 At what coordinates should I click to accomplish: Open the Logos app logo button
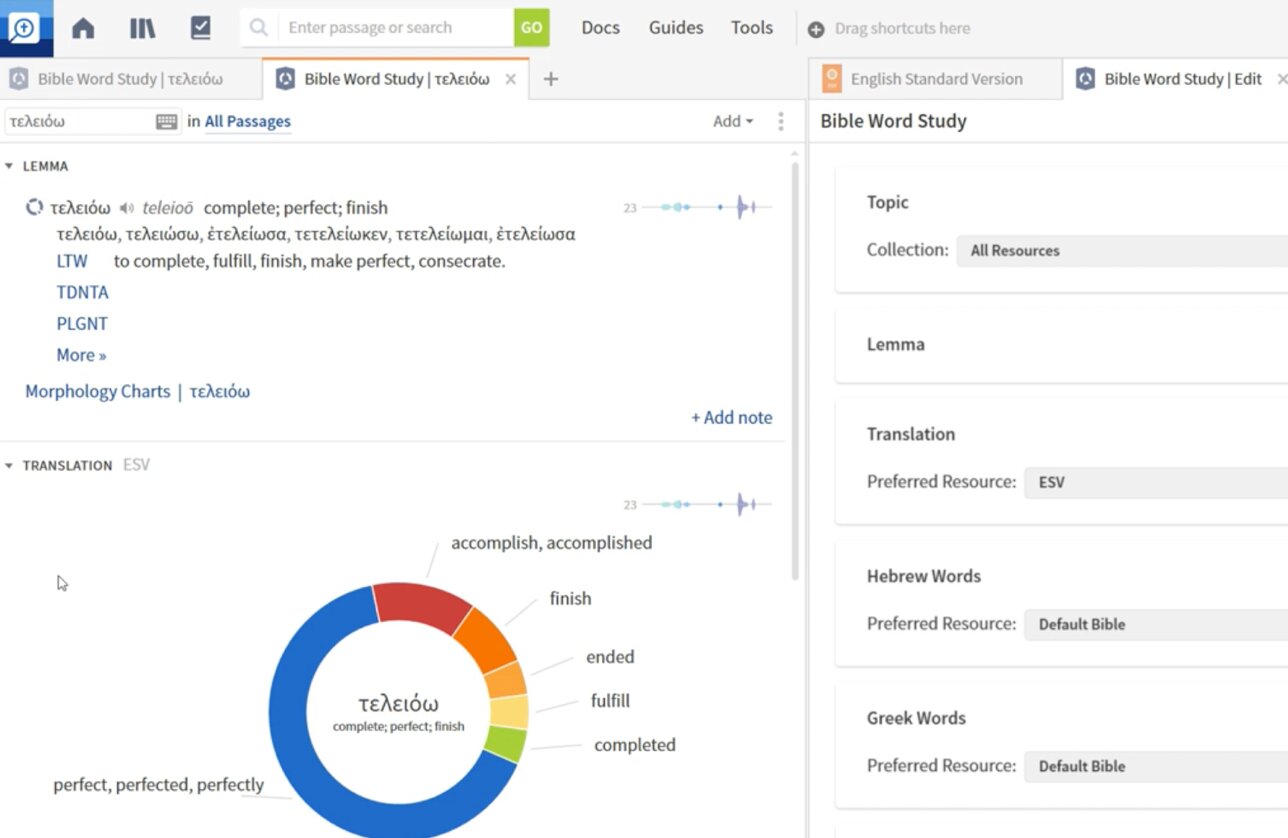pyautogui.click(x=24, y=28)
